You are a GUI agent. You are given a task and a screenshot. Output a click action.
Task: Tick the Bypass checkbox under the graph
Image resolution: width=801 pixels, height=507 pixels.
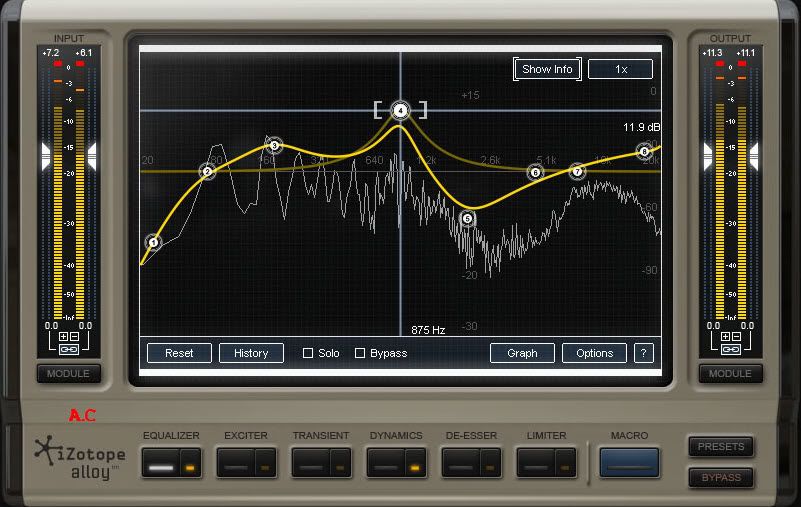coord(360,353)
